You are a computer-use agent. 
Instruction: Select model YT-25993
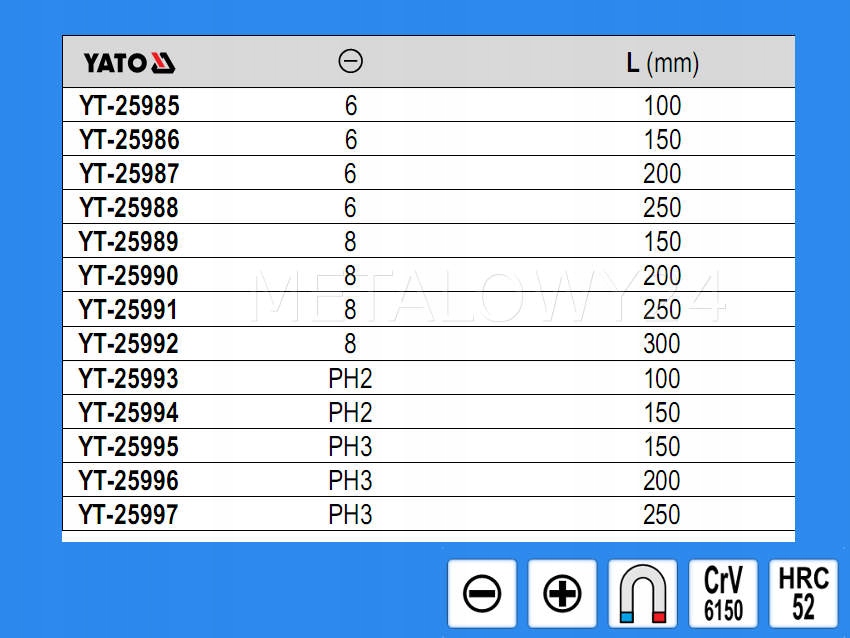tap(129, 378)
